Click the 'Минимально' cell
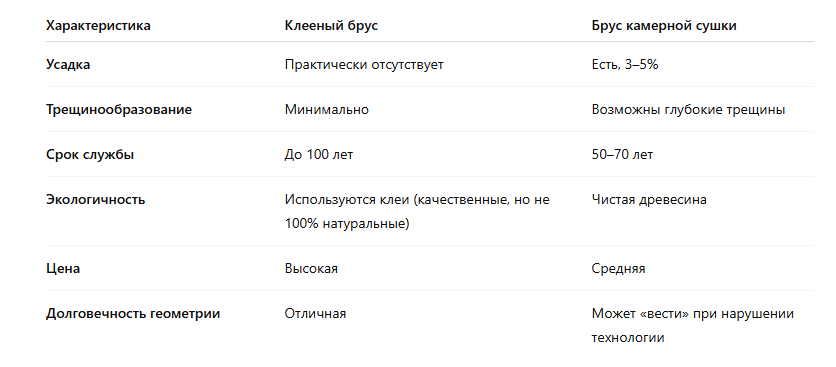Viewport: 836px width, 367px height. (327, 110)
